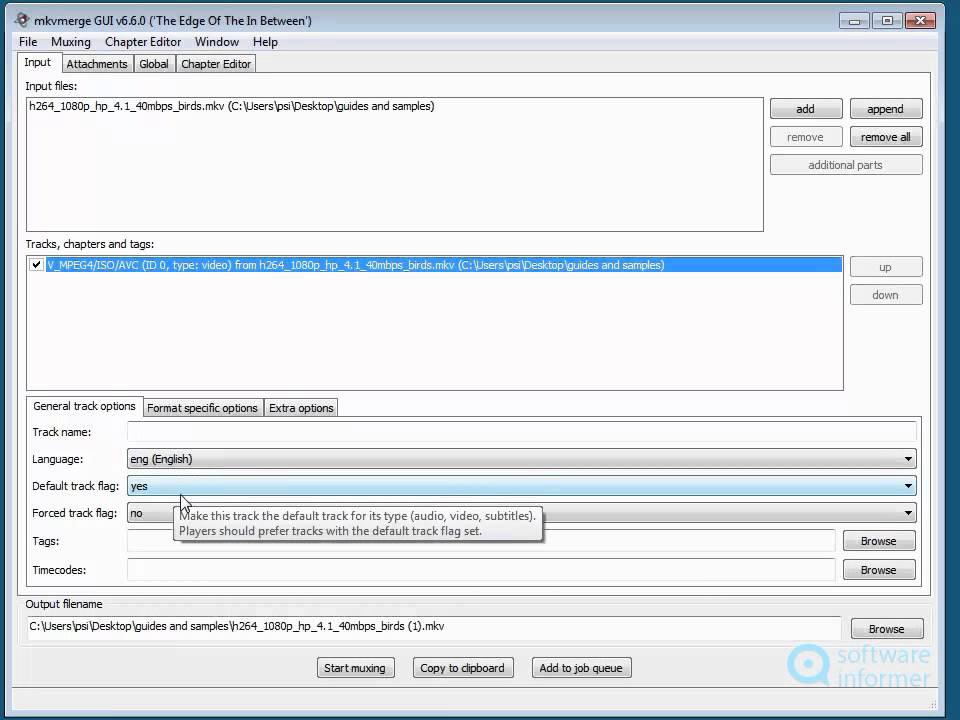Open the Muxing menu
The image size is (960, 720).
pos(71,42)
